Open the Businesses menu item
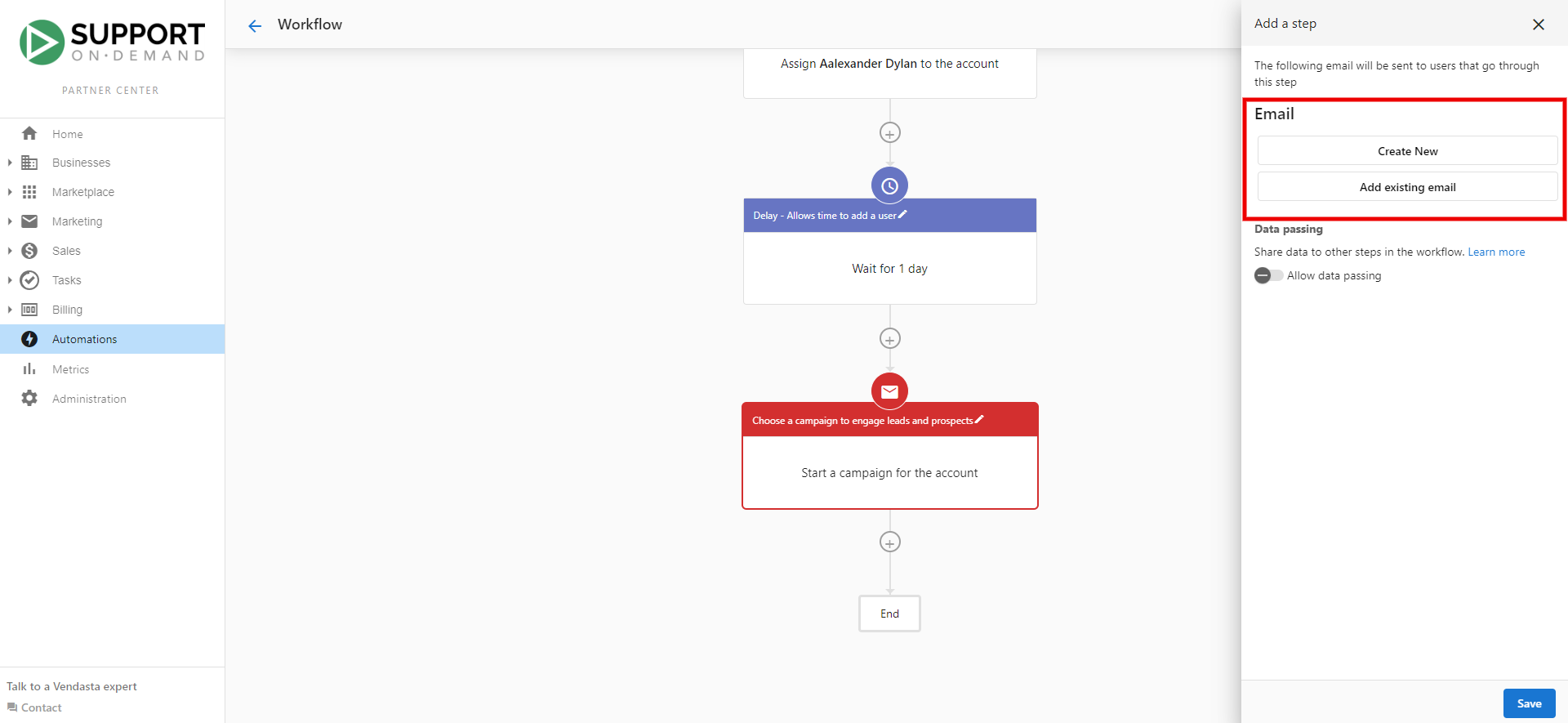Viewport: 1568px width, 723px height. [x=112, y=163]
